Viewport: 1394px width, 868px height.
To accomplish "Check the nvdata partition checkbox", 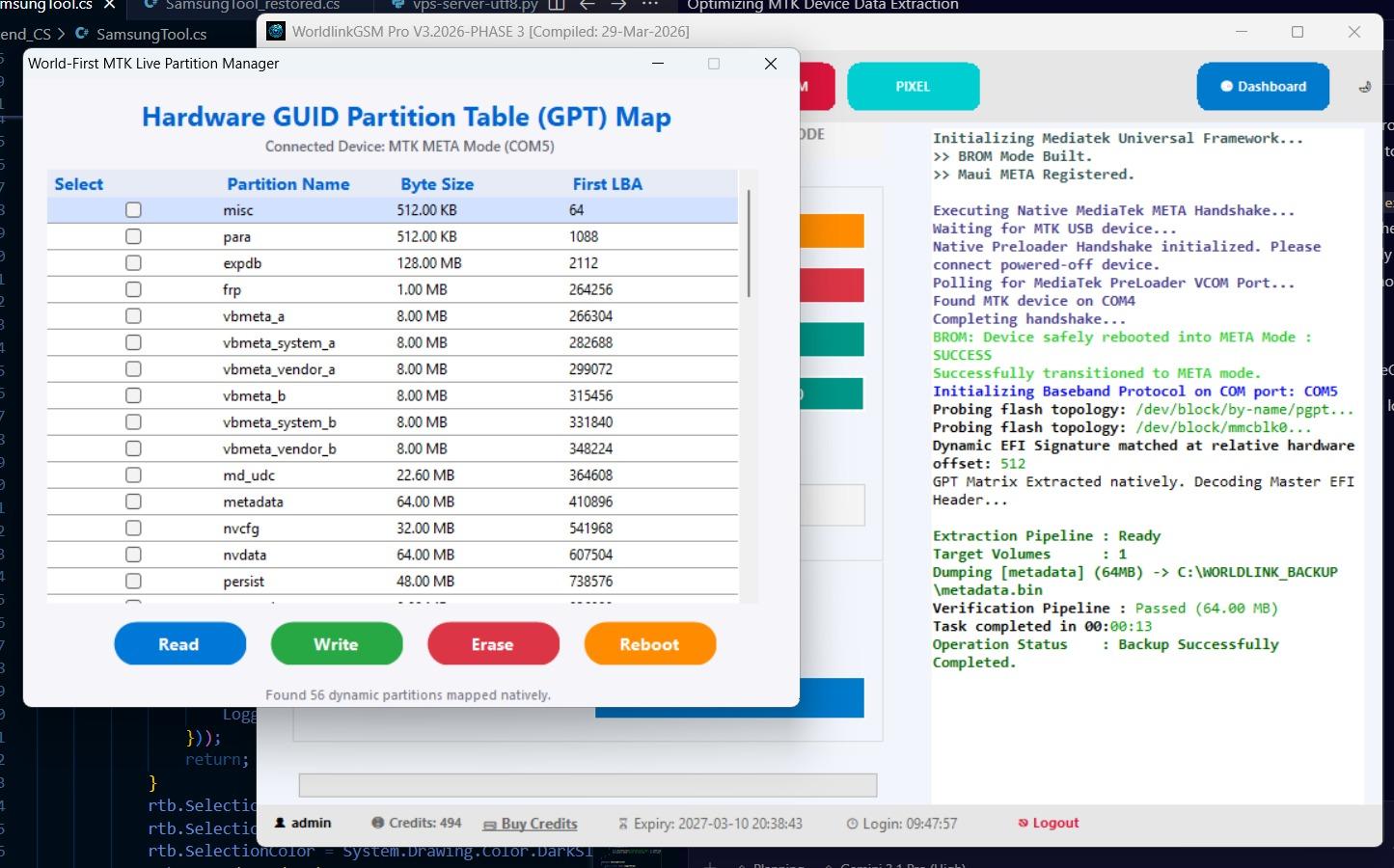I will (x=133, y=555).
